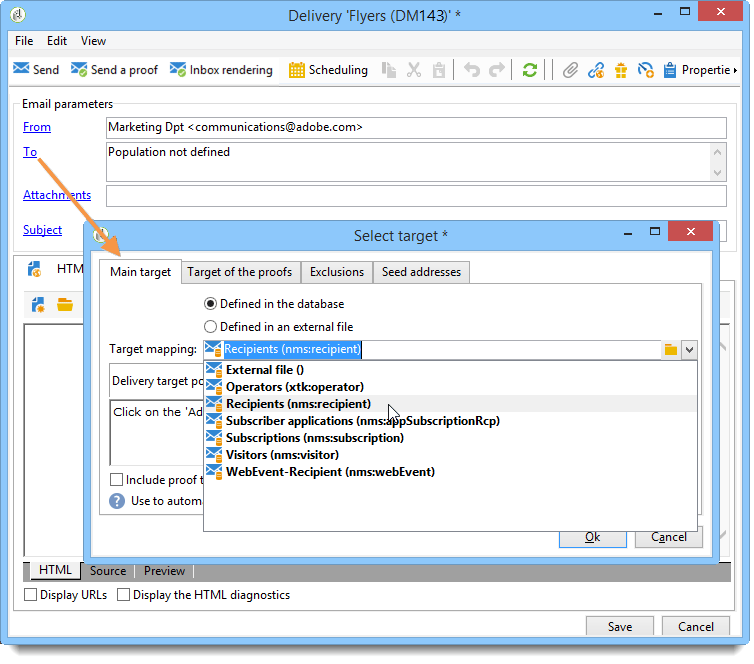Click Cancel in the delivery window
This screenshot has height=664, width=754.
click(x=696, y=626)
